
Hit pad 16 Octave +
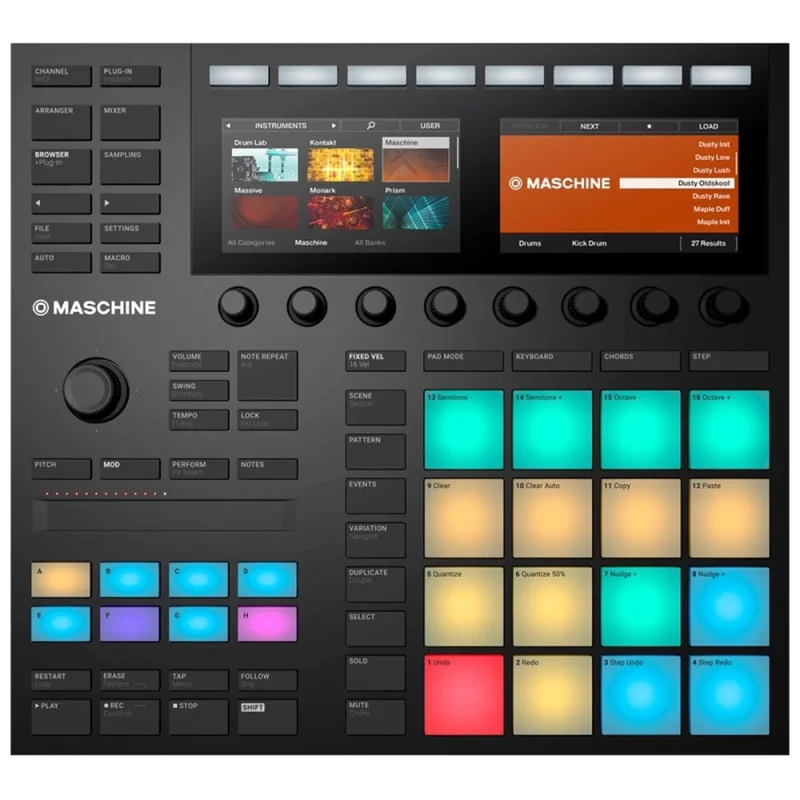point(729,430)
